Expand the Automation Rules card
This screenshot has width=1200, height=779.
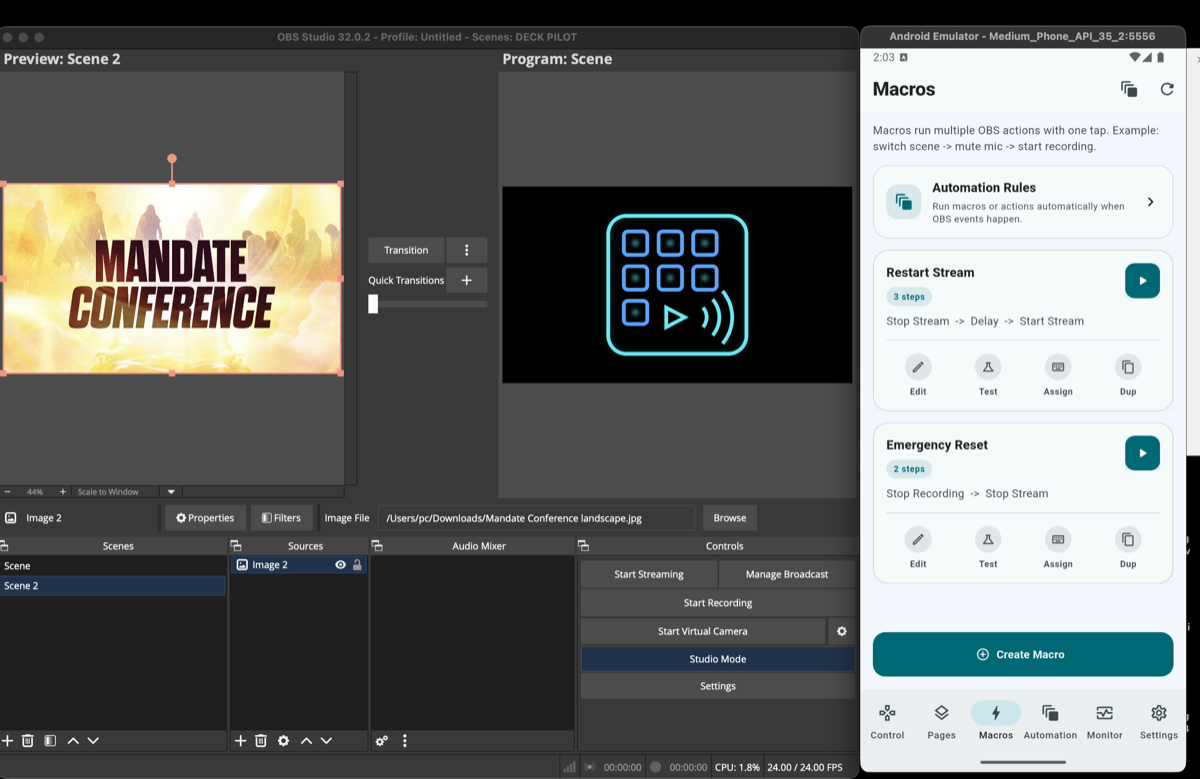coord(1022,201)
